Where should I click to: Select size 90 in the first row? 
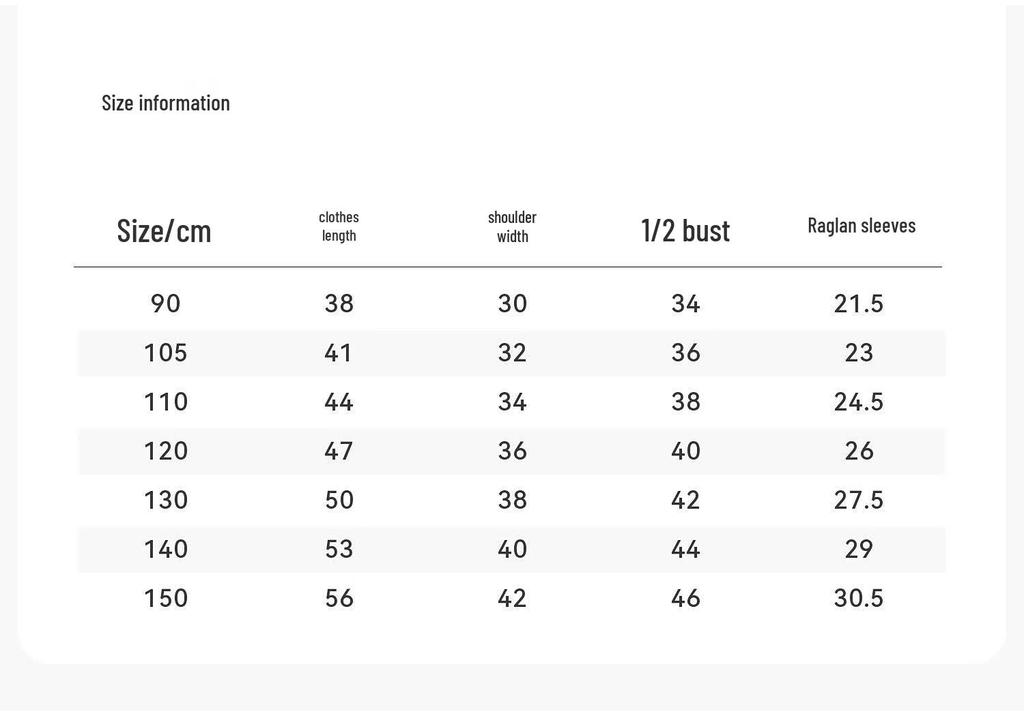[165, 304]
